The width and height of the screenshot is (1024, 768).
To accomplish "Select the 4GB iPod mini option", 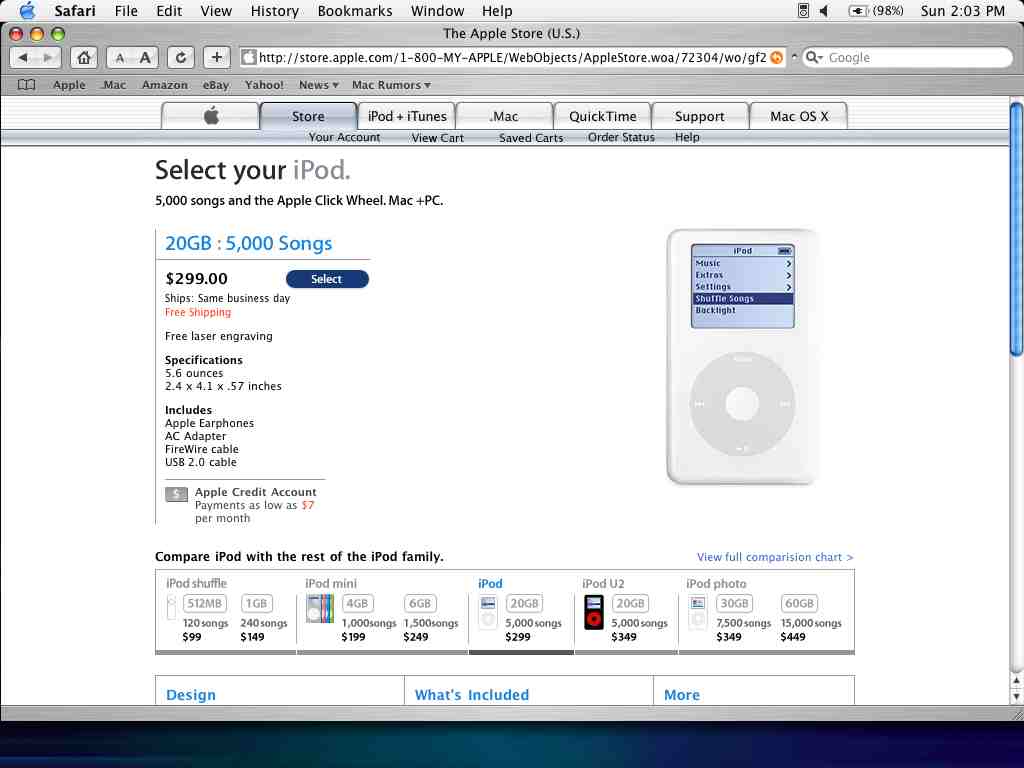I will (x=357, y=603).
